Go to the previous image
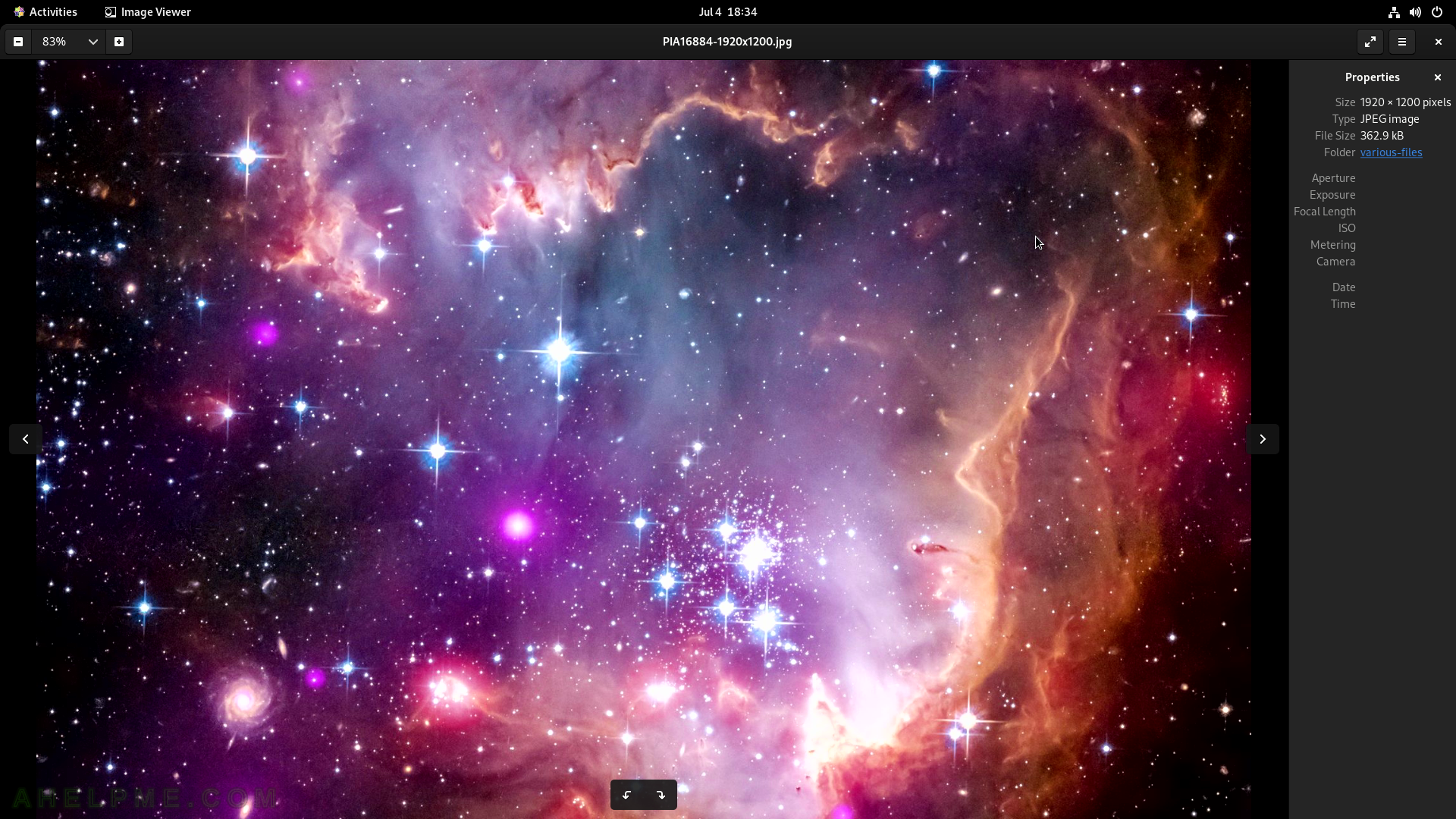 pos(25,439)
